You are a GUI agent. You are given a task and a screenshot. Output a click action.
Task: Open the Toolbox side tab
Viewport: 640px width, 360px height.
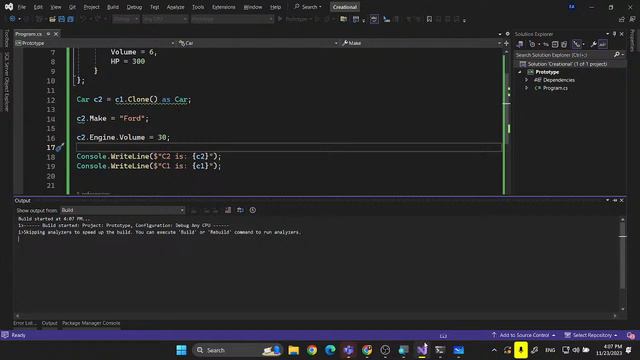[6, 39]
